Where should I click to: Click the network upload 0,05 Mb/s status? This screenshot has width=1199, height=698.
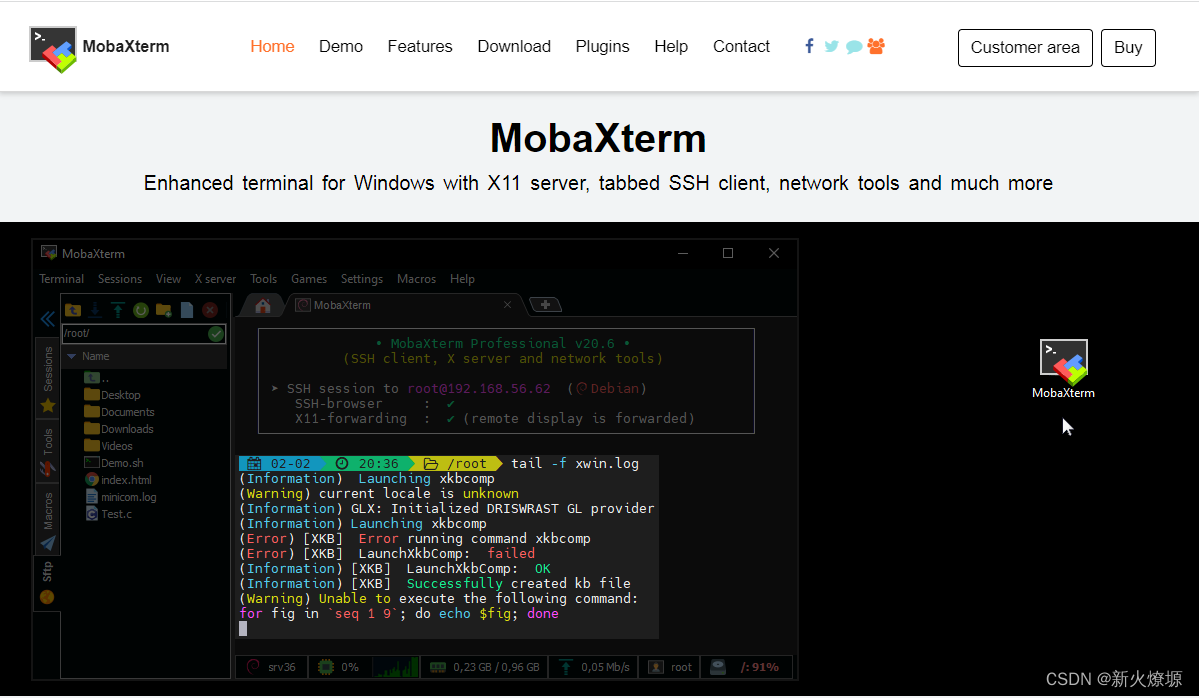(594, 667)
